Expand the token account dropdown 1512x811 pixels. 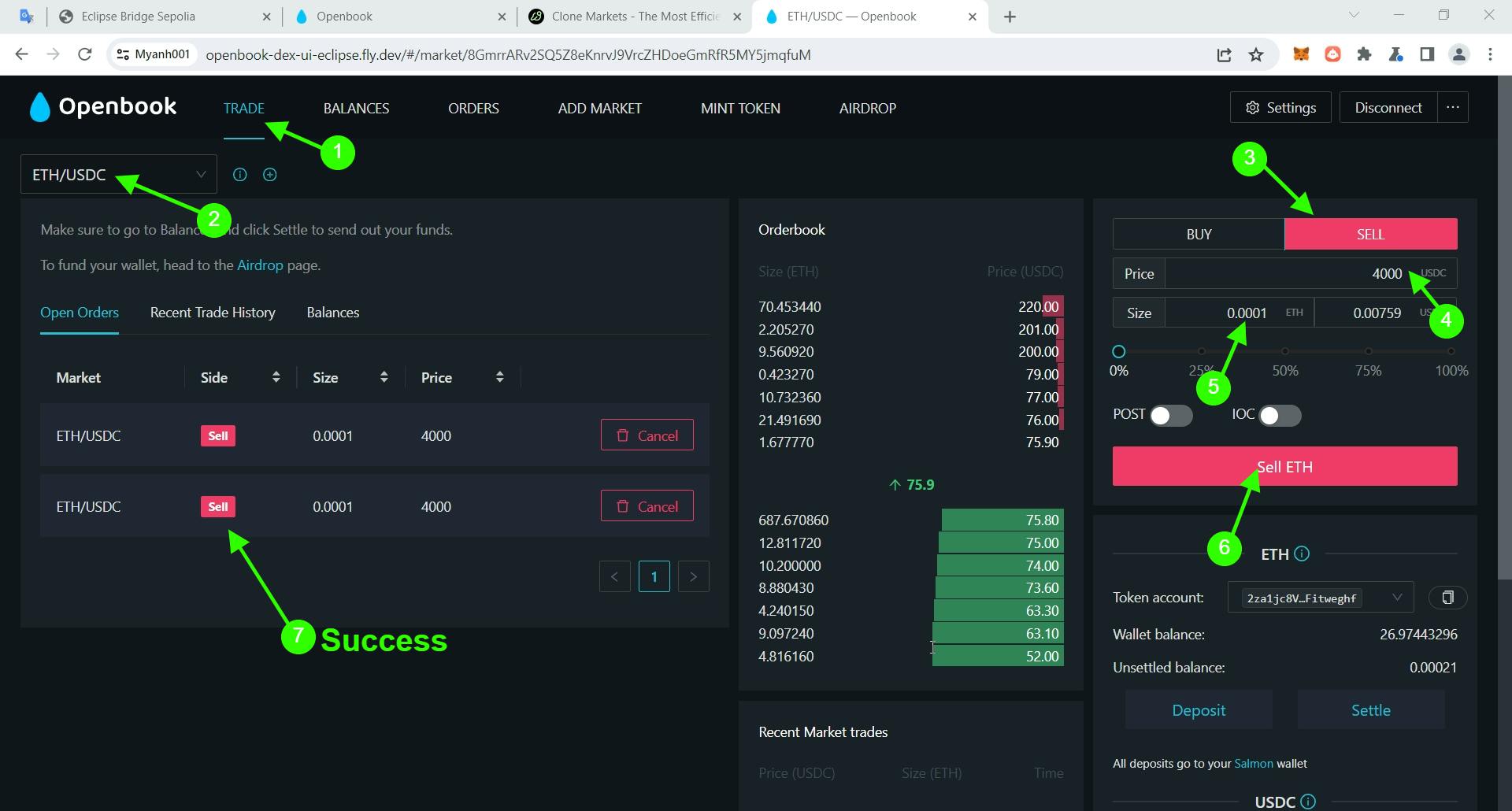click(1321, 598)
